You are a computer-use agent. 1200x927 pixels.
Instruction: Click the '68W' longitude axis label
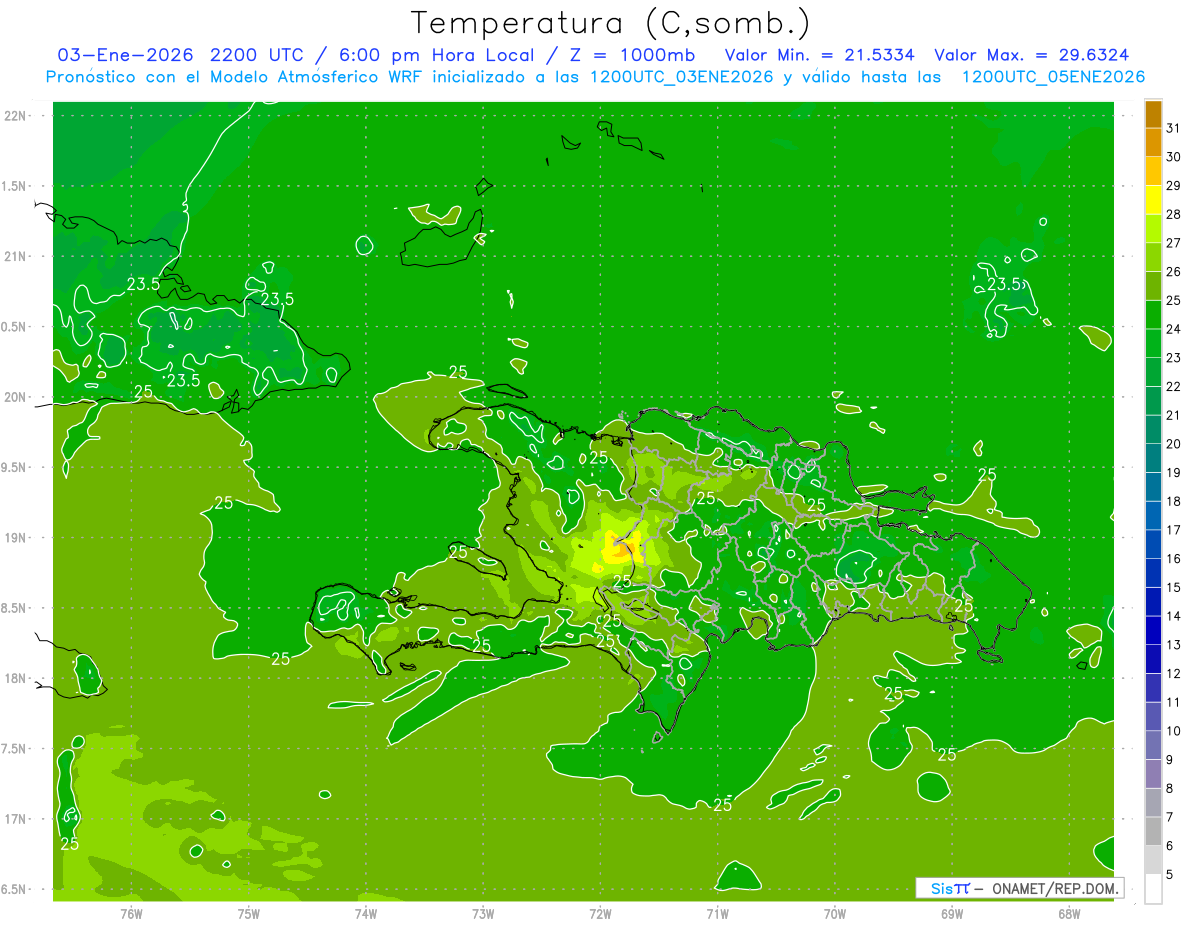click(x=1068, y=913)
